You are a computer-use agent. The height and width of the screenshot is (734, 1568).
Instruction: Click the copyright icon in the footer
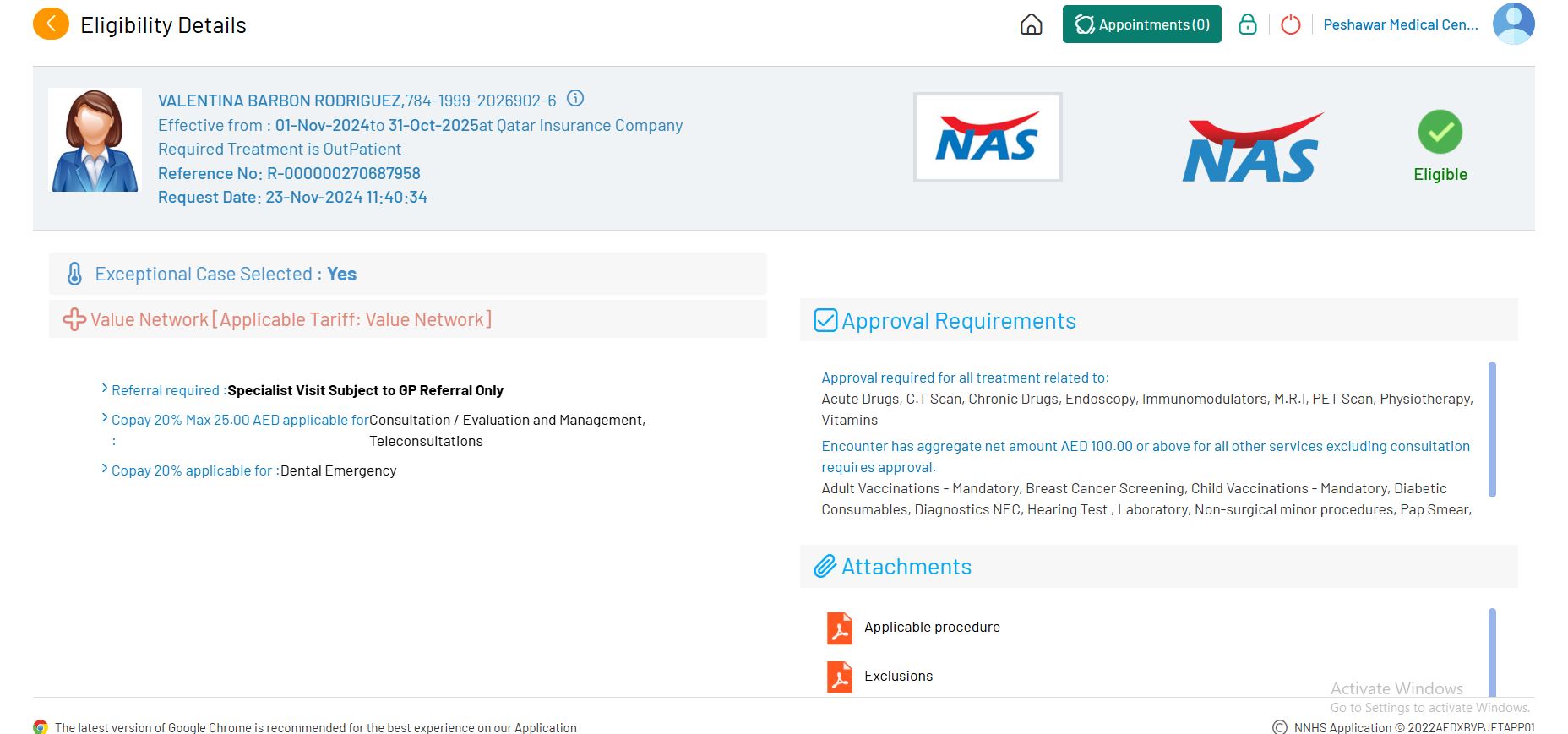(1280, 727)
